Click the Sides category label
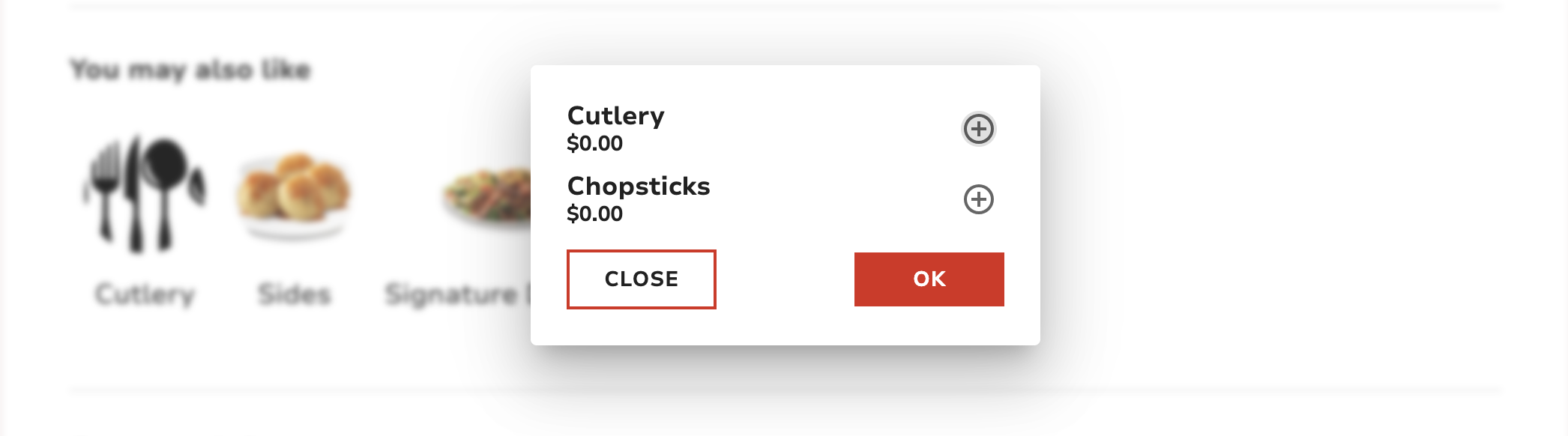The image size is (1568, 436). 294,294
